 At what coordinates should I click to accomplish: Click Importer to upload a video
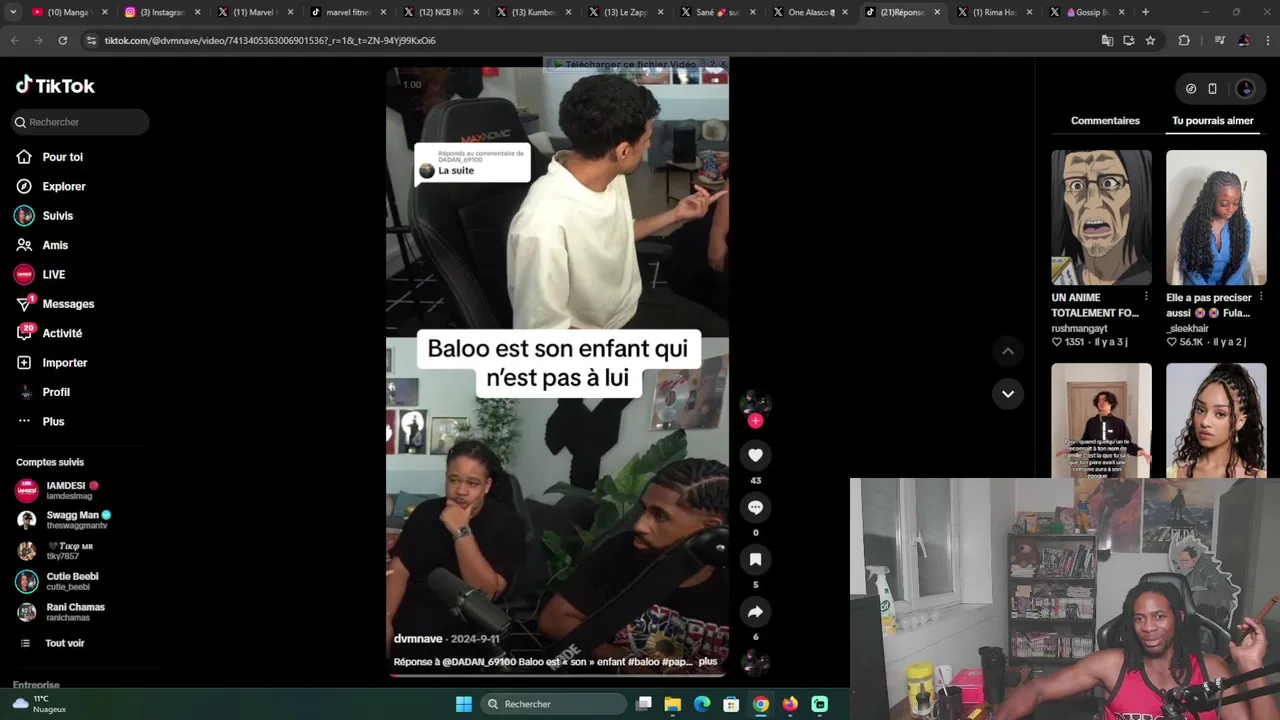pyautogui.click(x=64, y=363)
